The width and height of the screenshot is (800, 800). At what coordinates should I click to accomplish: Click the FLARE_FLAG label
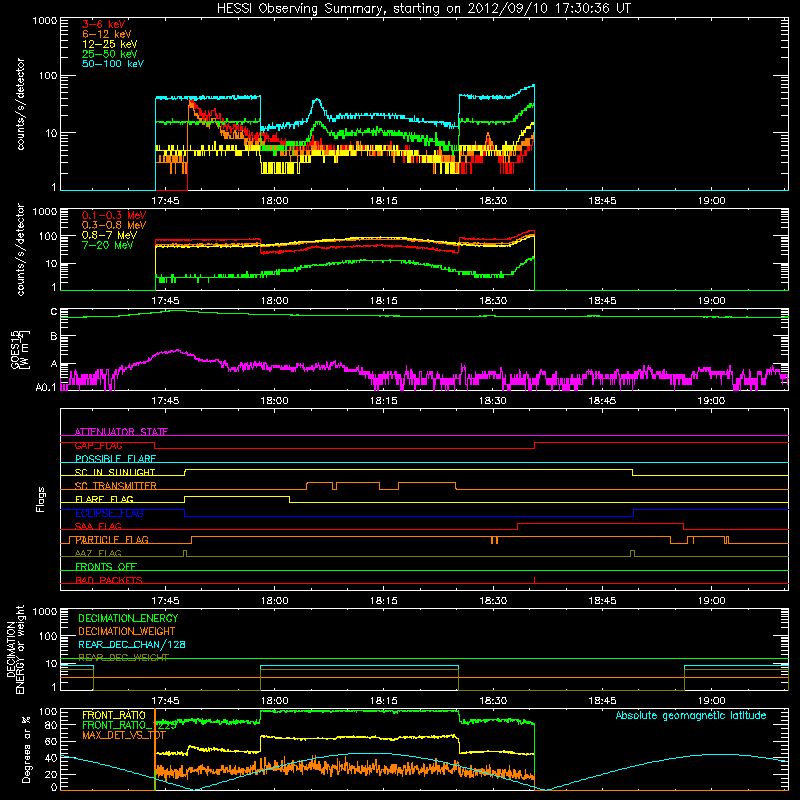pos(104,499)
